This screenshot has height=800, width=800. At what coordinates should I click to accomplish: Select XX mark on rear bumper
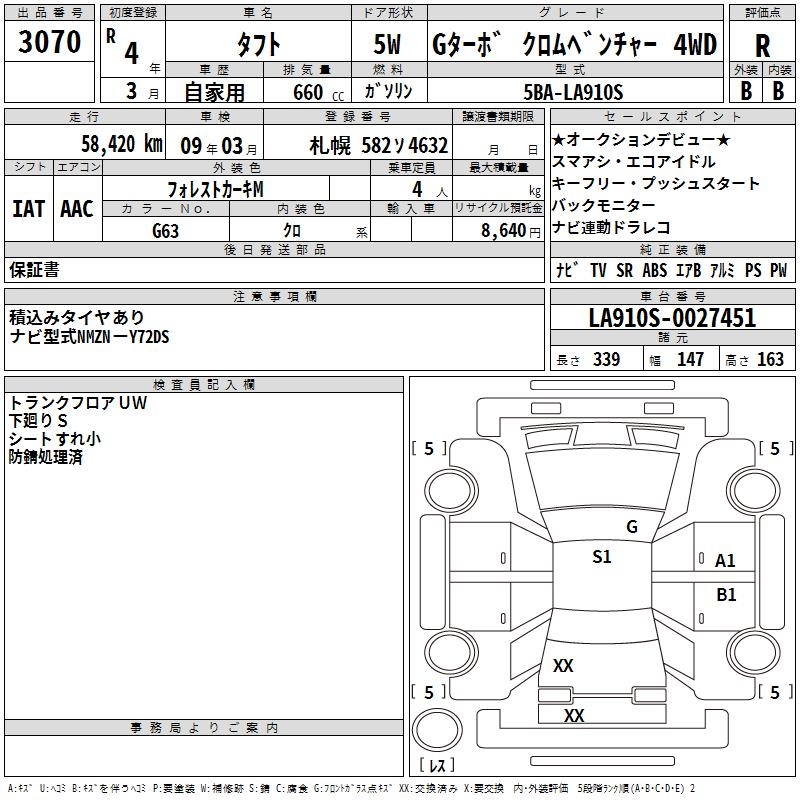point(574,715)
